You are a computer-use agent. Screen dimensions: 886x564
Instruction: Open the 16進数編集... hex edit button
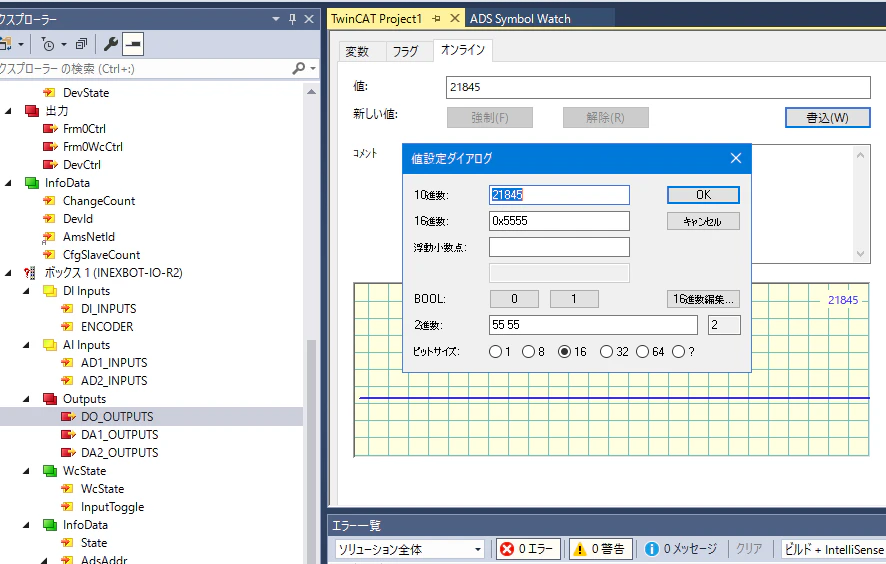(x=703, y=299)
